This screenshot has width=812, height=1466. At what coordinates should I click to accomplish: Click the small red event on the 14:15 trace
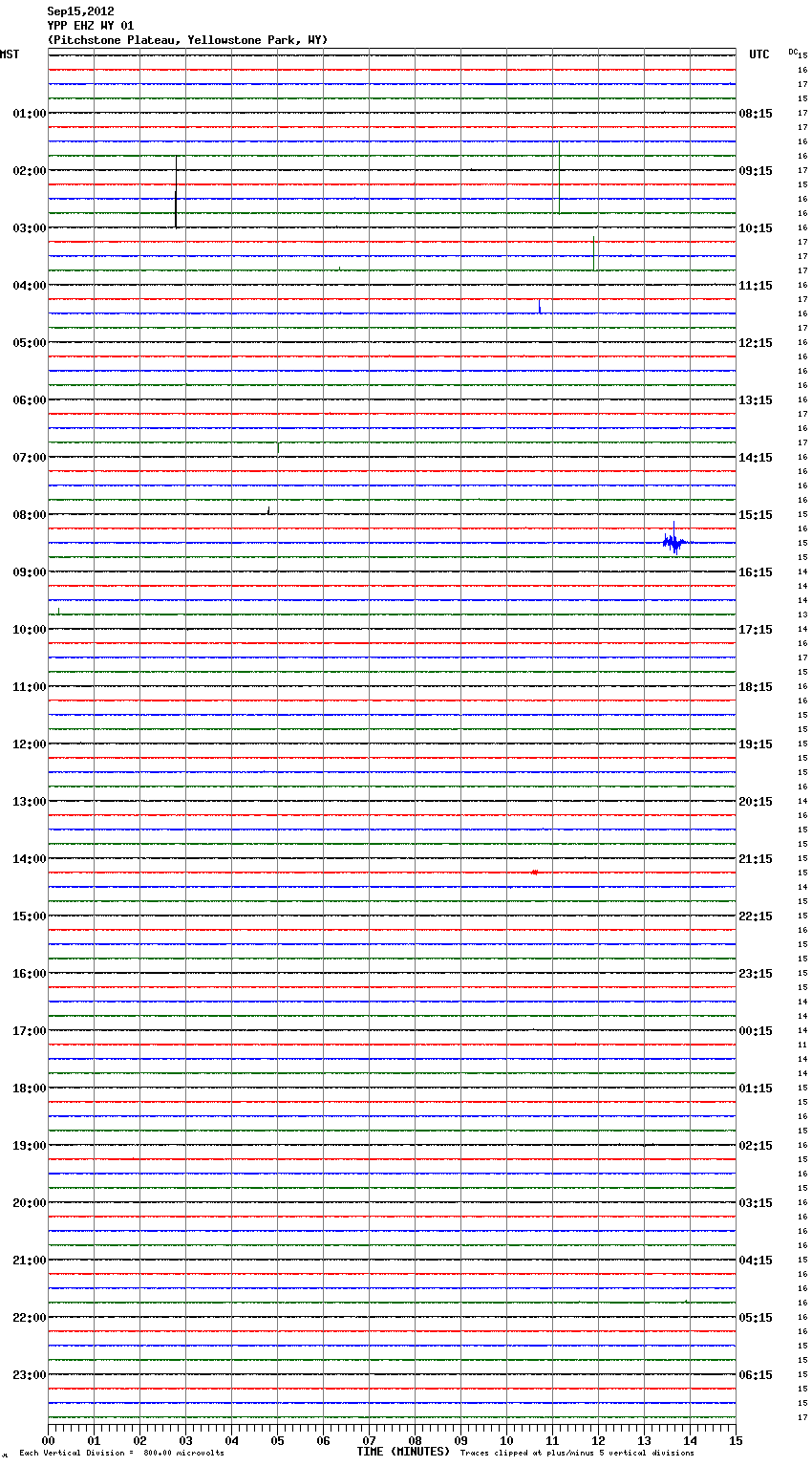535,873
